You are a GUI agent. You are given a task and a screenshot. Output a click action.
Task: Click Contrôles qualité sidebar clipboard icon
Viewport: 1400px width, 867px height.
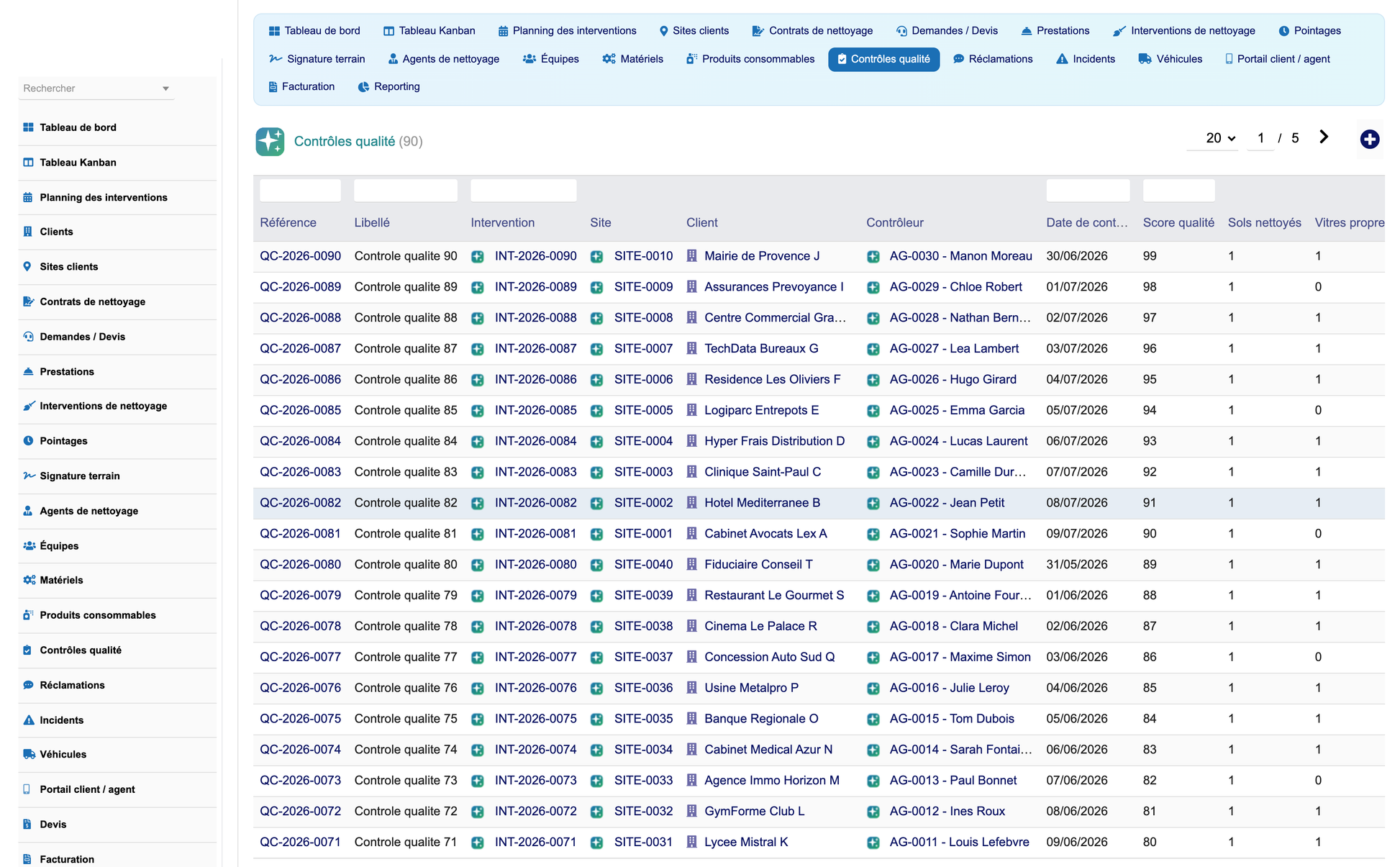(27, 650)
